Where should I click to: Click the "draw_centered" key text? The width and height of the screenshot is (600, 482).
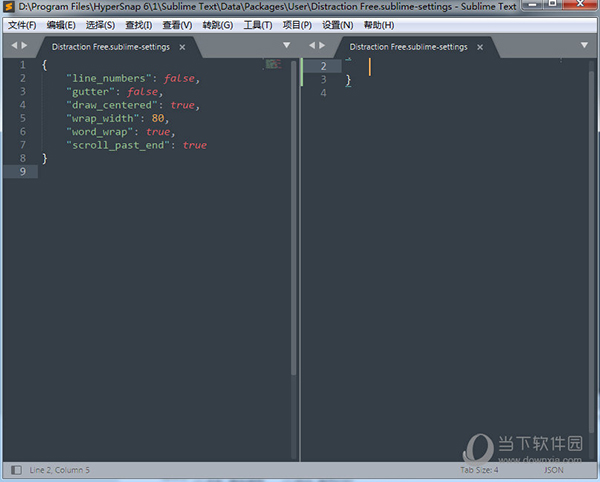[112, 105]
